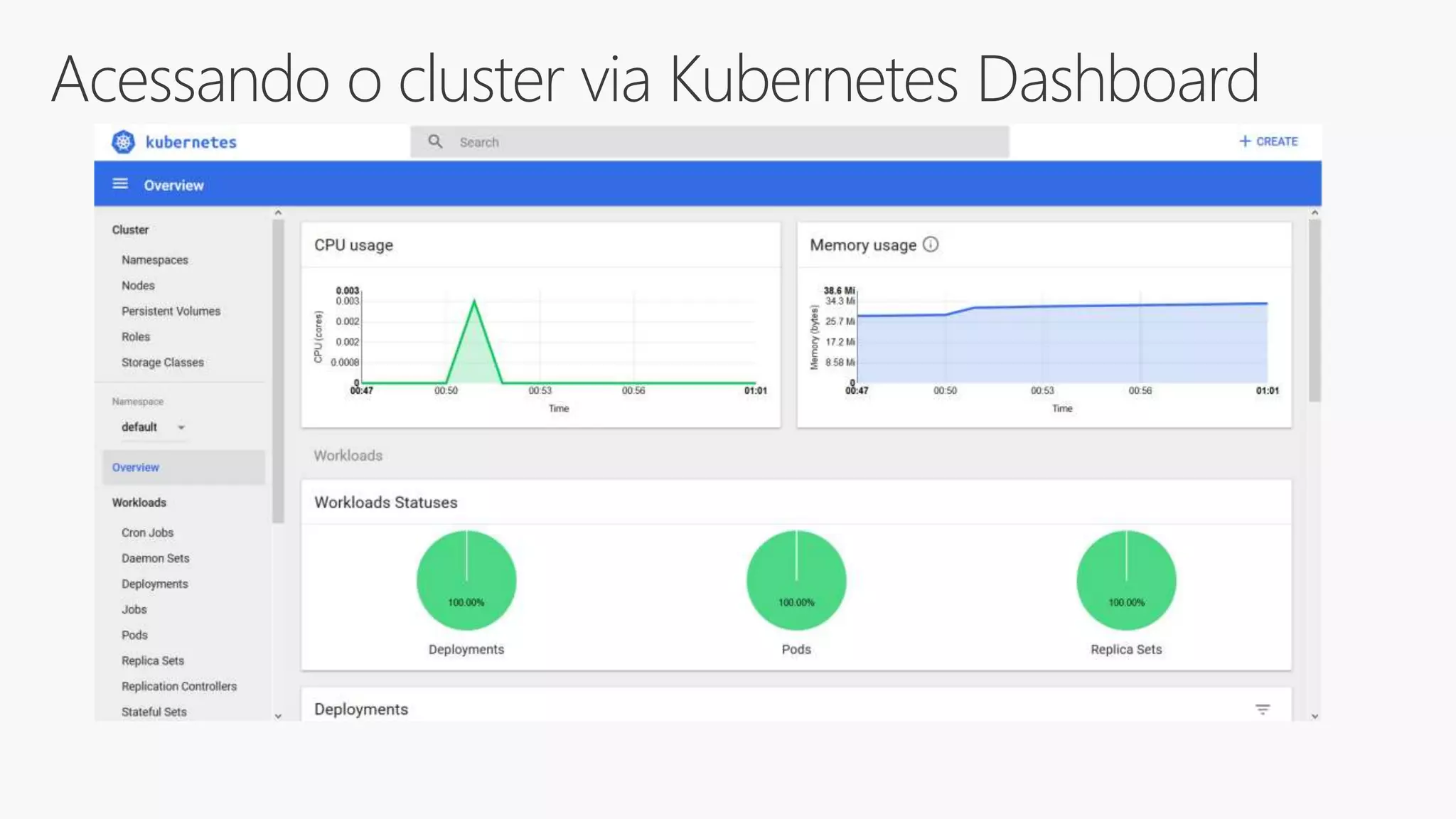
Task: Click the Memory usage info icon
Action: click(x=931, y=245)
